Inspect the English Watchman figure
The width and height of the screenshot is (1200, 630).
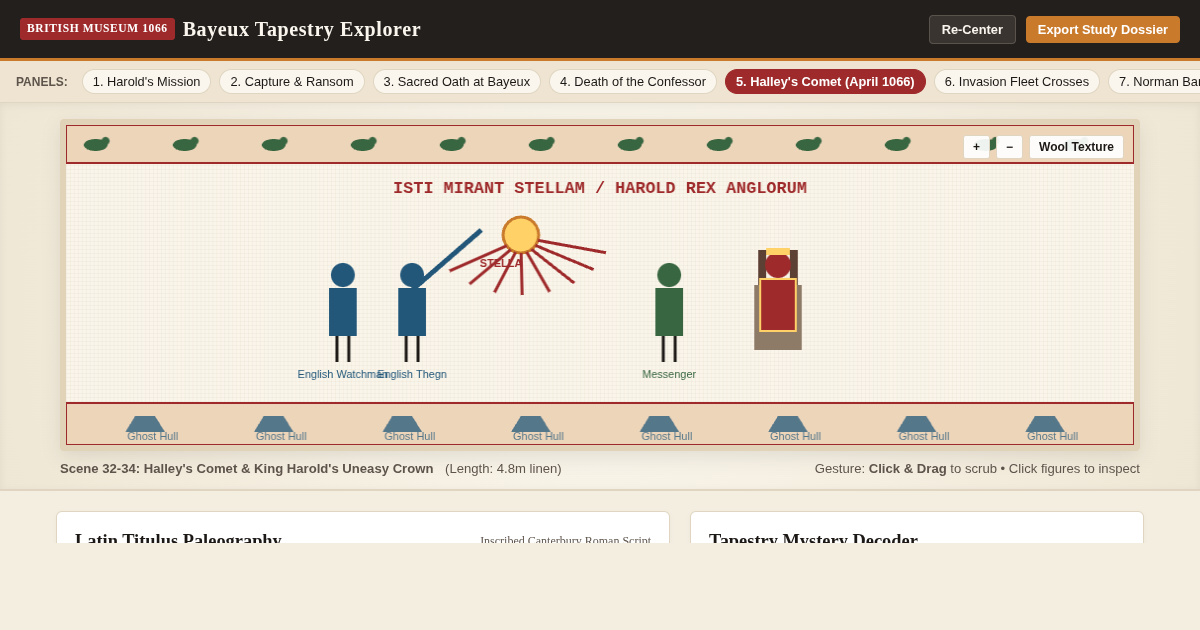click(343, 312)
